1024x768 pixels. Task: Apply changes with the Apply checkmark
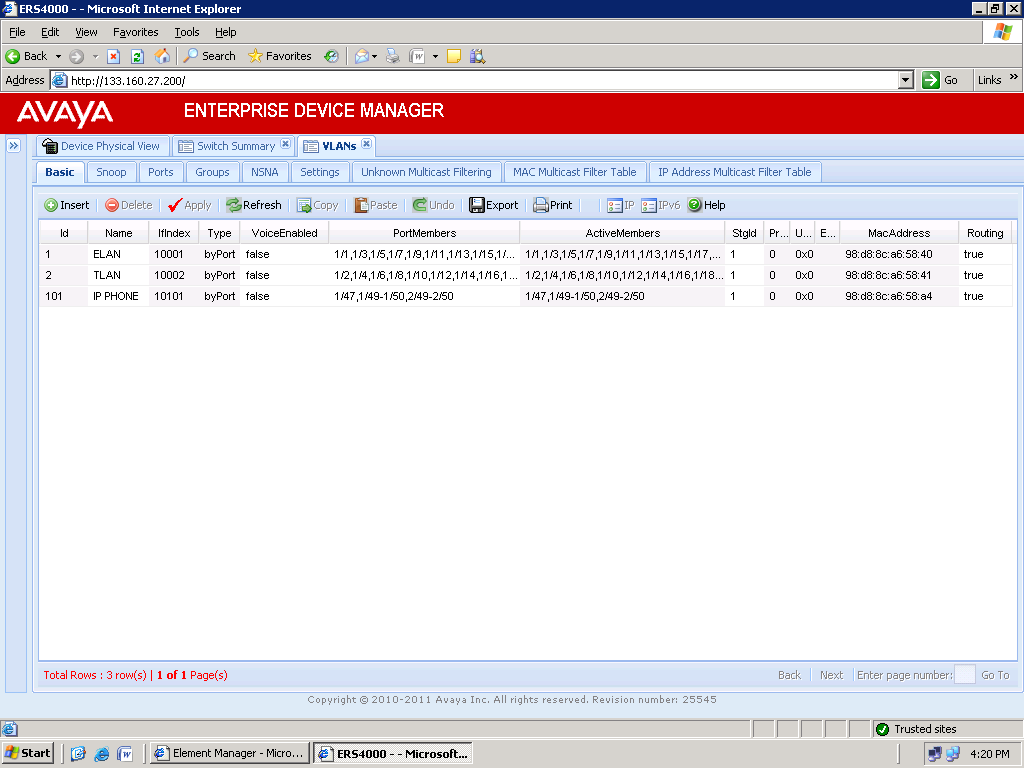pyautogui.click(x=189, y=205)
